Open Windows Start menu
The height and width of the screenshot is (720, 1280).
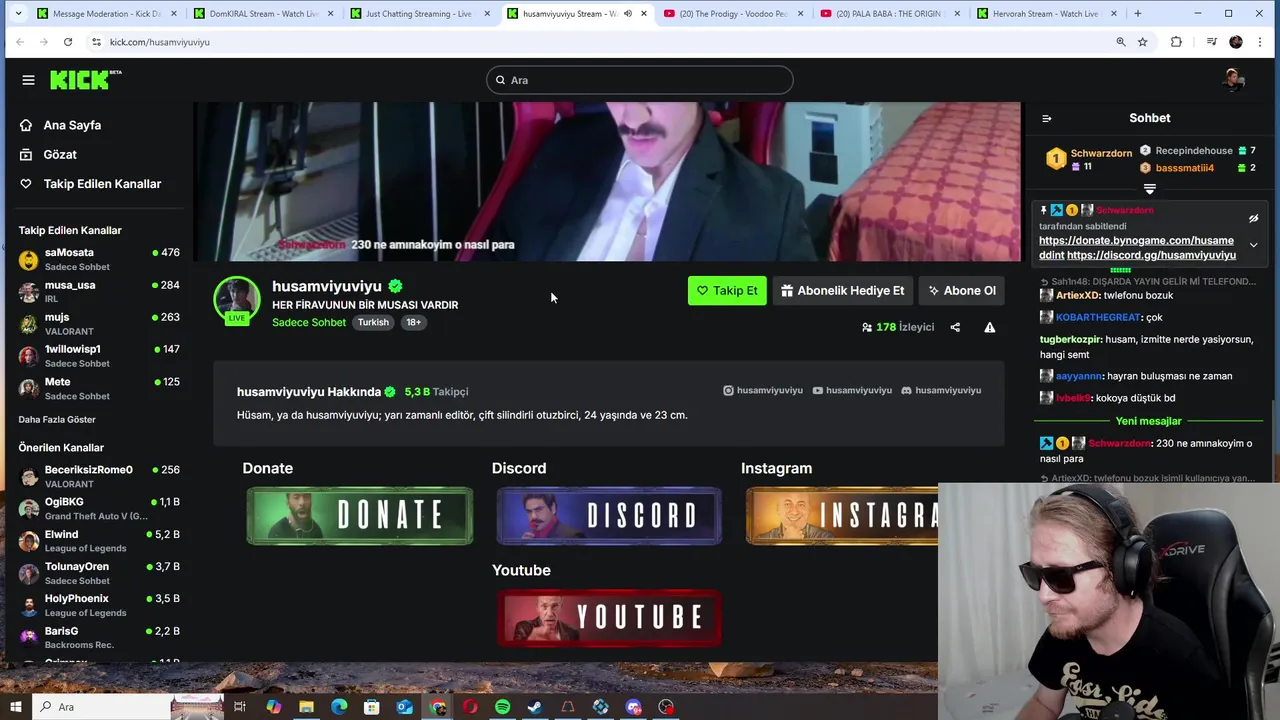pyautogui.click(x=15, y=707)
